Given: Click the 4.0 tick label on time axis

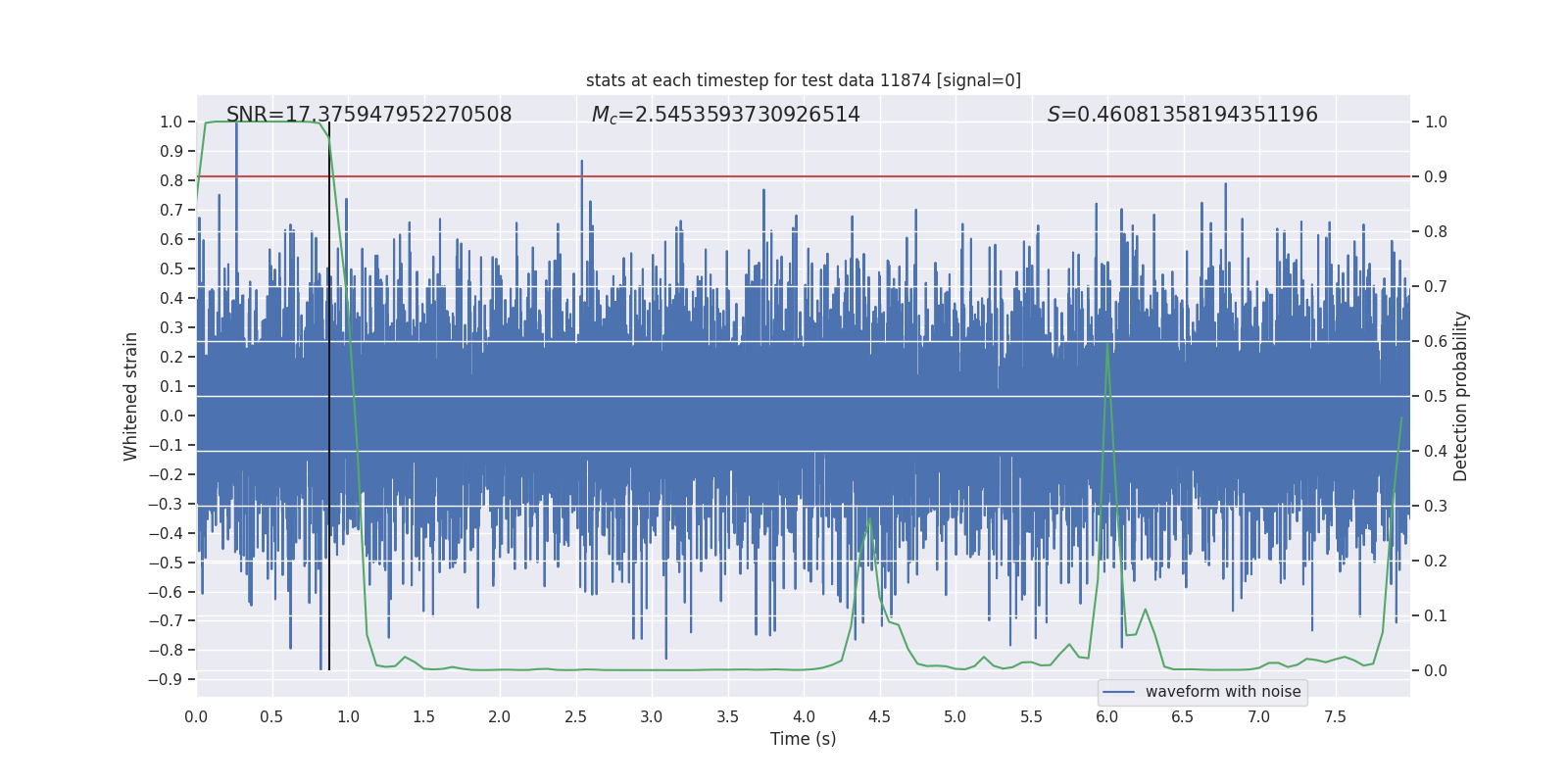Looking at the screenshot, I should tap(804, 717).
